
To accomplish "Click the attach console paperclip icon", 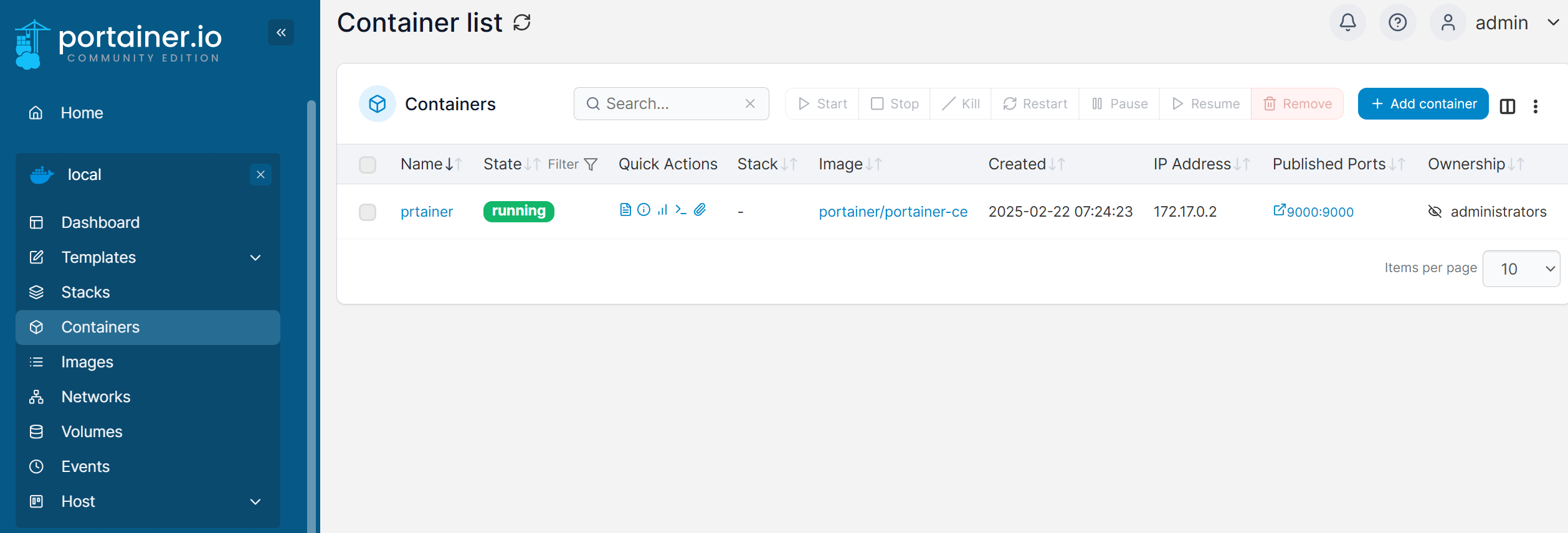I will 700,210.
